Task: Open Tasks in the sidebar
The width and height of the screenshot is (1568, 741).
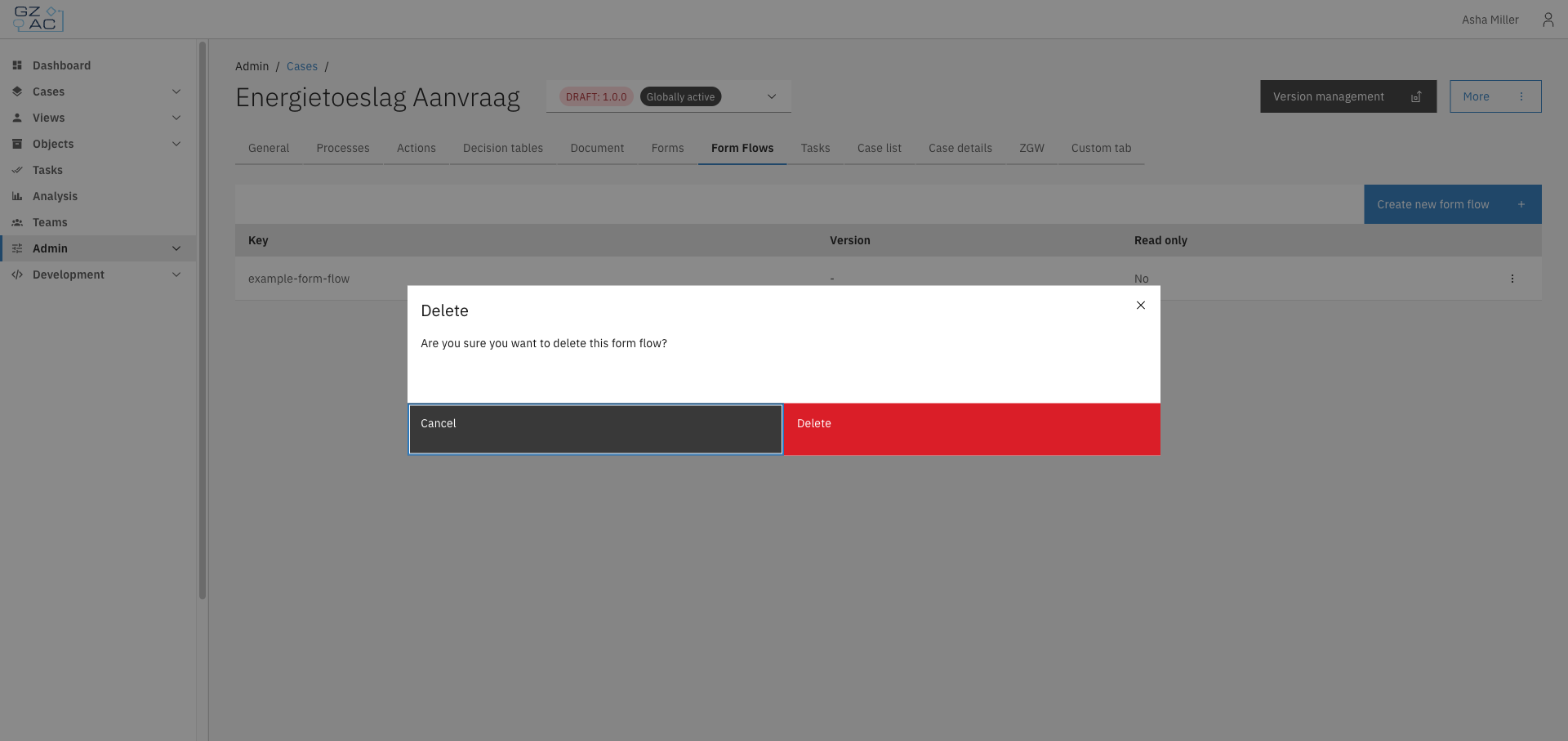Action: point(98,170)
